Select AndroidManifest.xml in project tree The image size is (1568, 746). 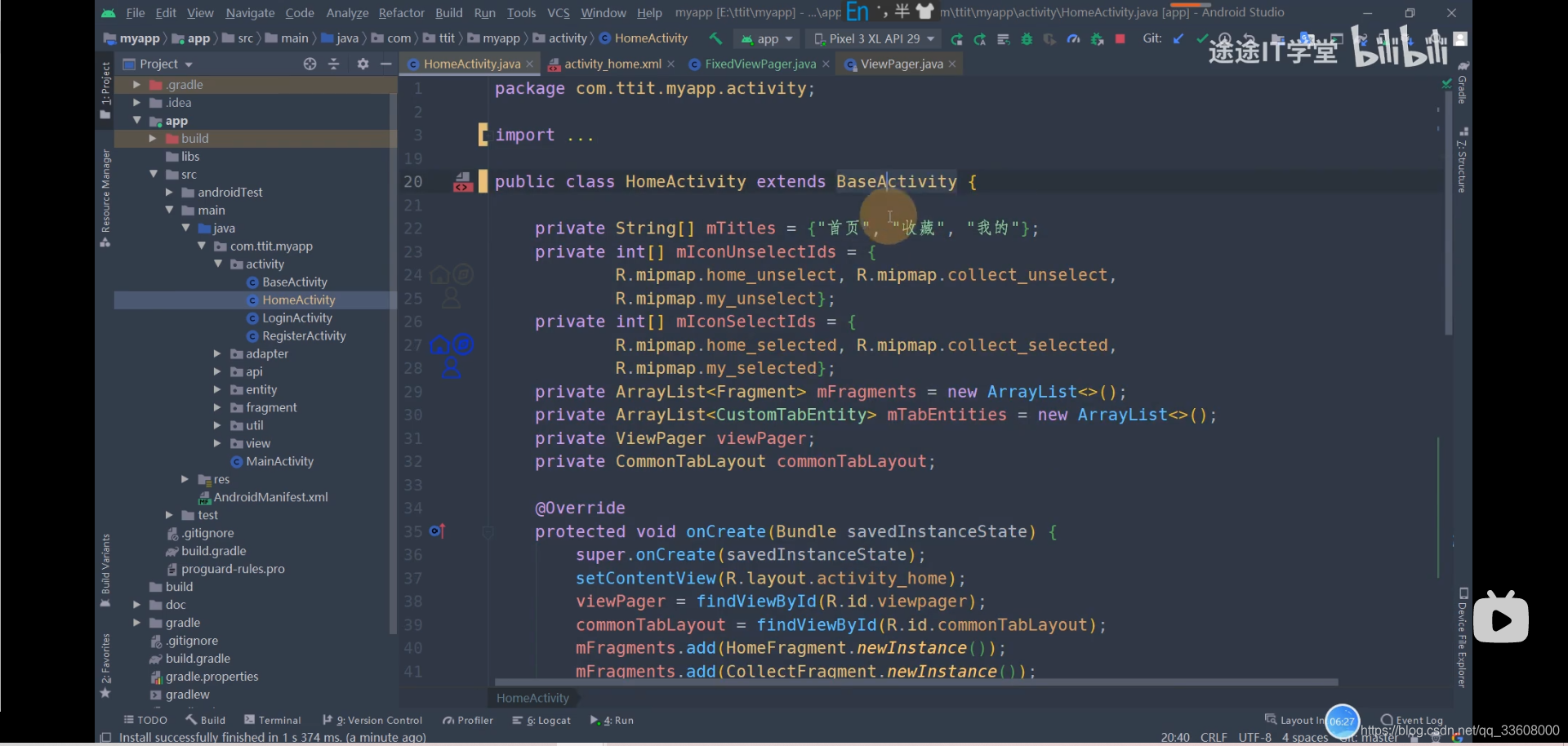[263, 498]
